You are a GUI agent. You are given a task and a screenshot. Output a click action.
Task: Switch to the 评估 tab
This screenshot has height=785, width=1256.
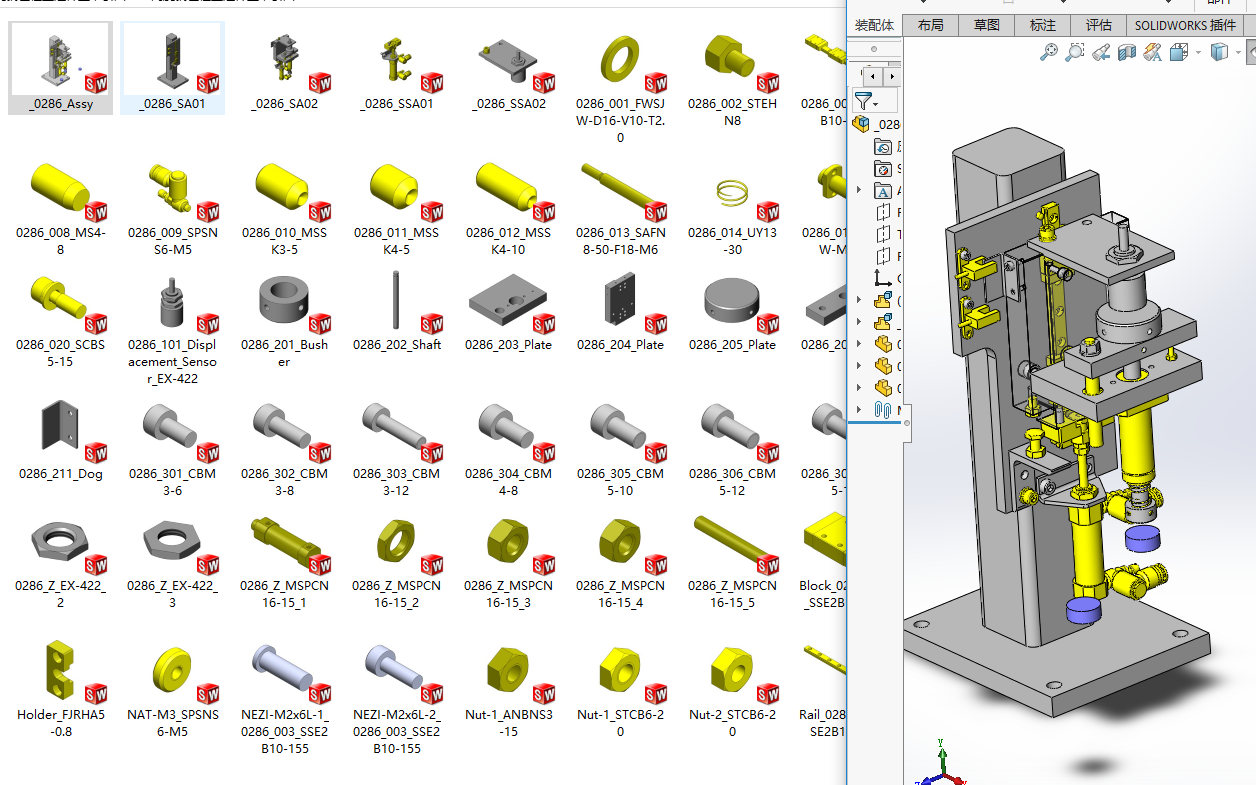tap(1098, 25)
